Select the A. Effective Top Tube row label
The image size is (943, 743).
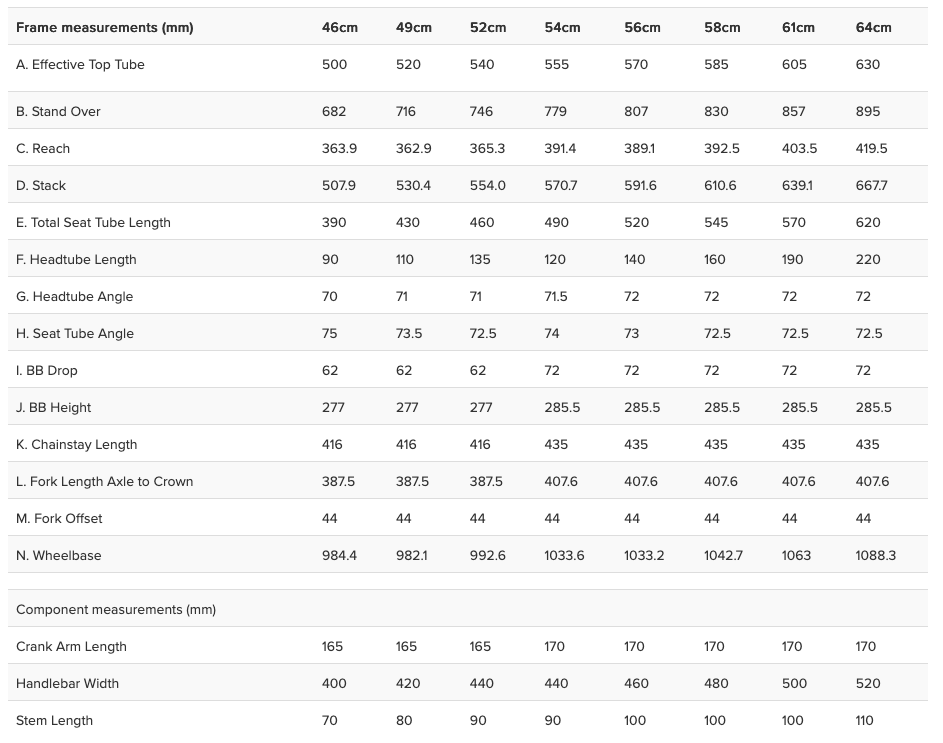[80, 64]
